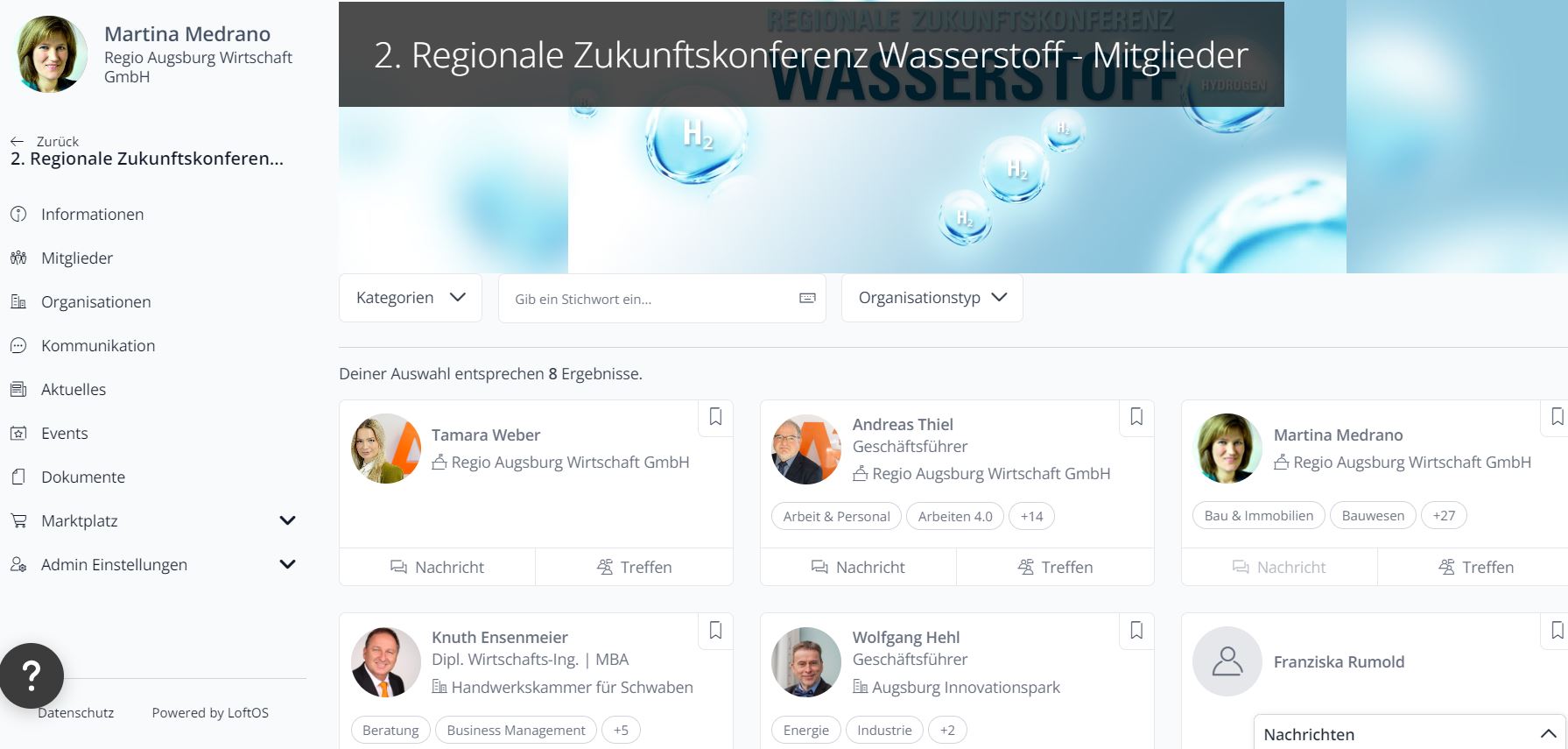Bookmark Tamara Weber's member card
The image size is (1568, 749).
715,417
